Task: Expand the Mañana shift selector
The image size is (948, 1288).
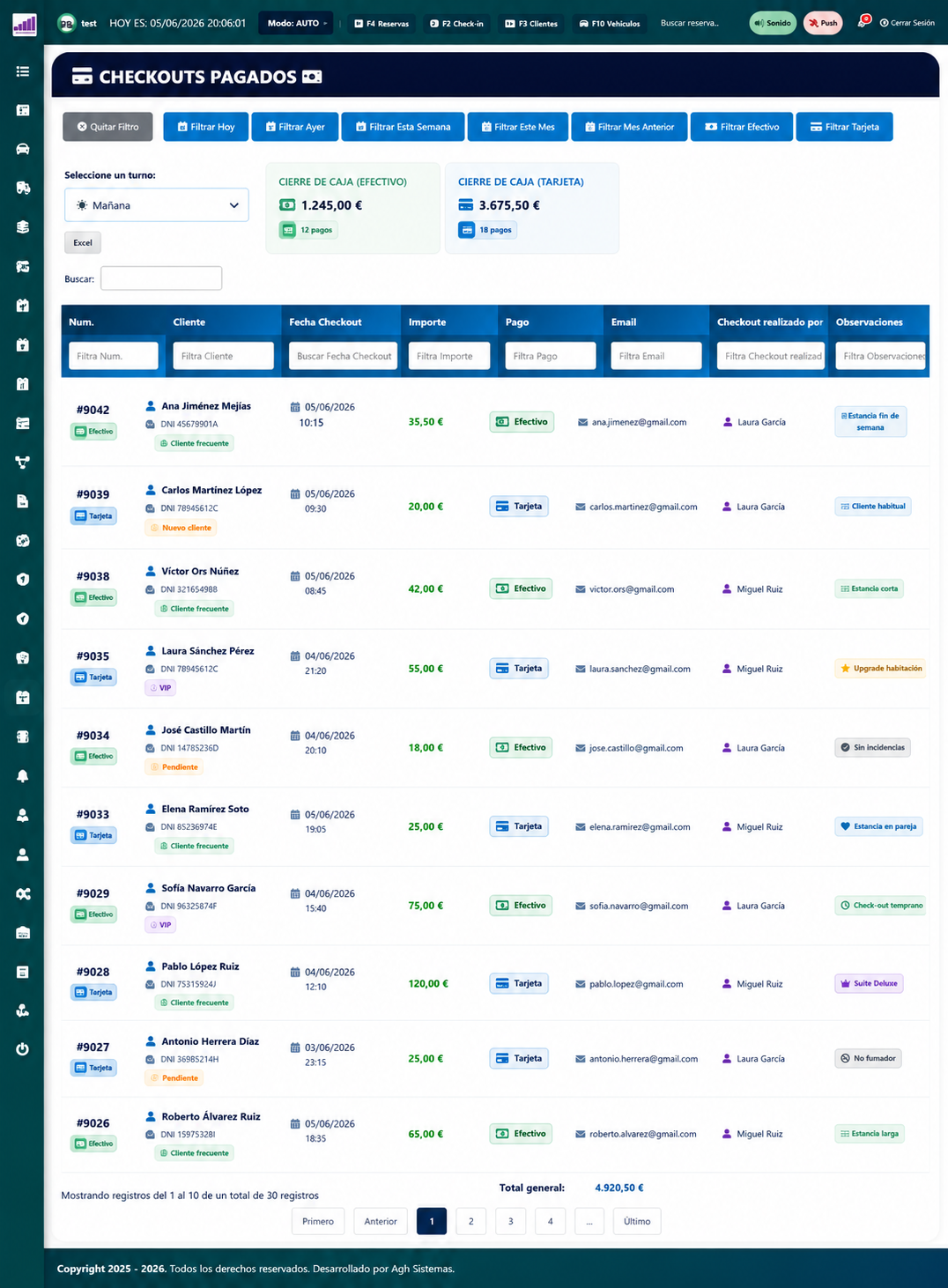Action: (x=157, y=205)
